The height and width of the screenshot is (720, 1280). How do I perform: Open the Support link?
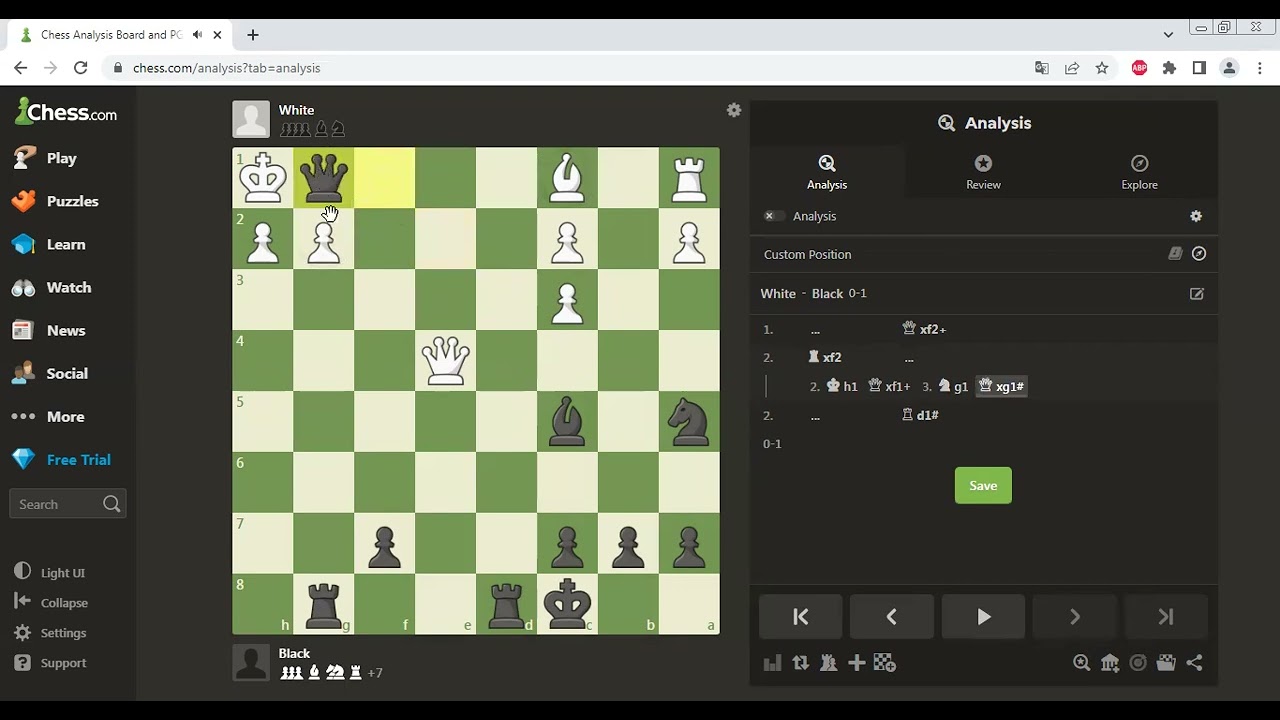pos(50,662)
